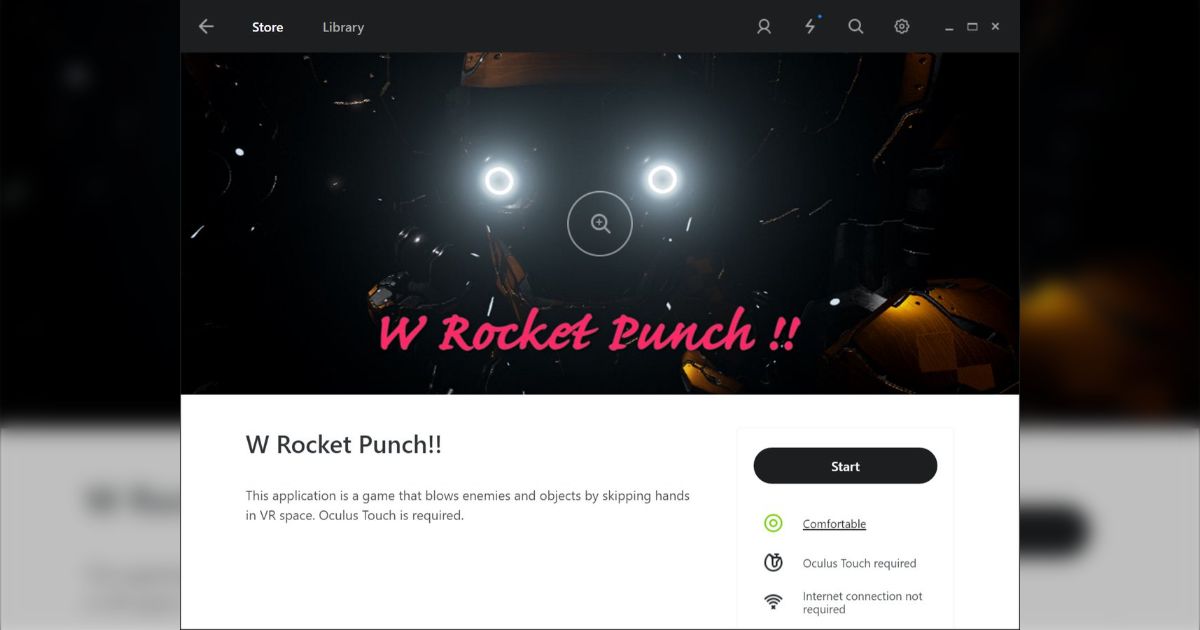This screenshot has height=630, width=1200.
Task: Click the Oculus Touch controller icon
Action: [x=773, y=563]
